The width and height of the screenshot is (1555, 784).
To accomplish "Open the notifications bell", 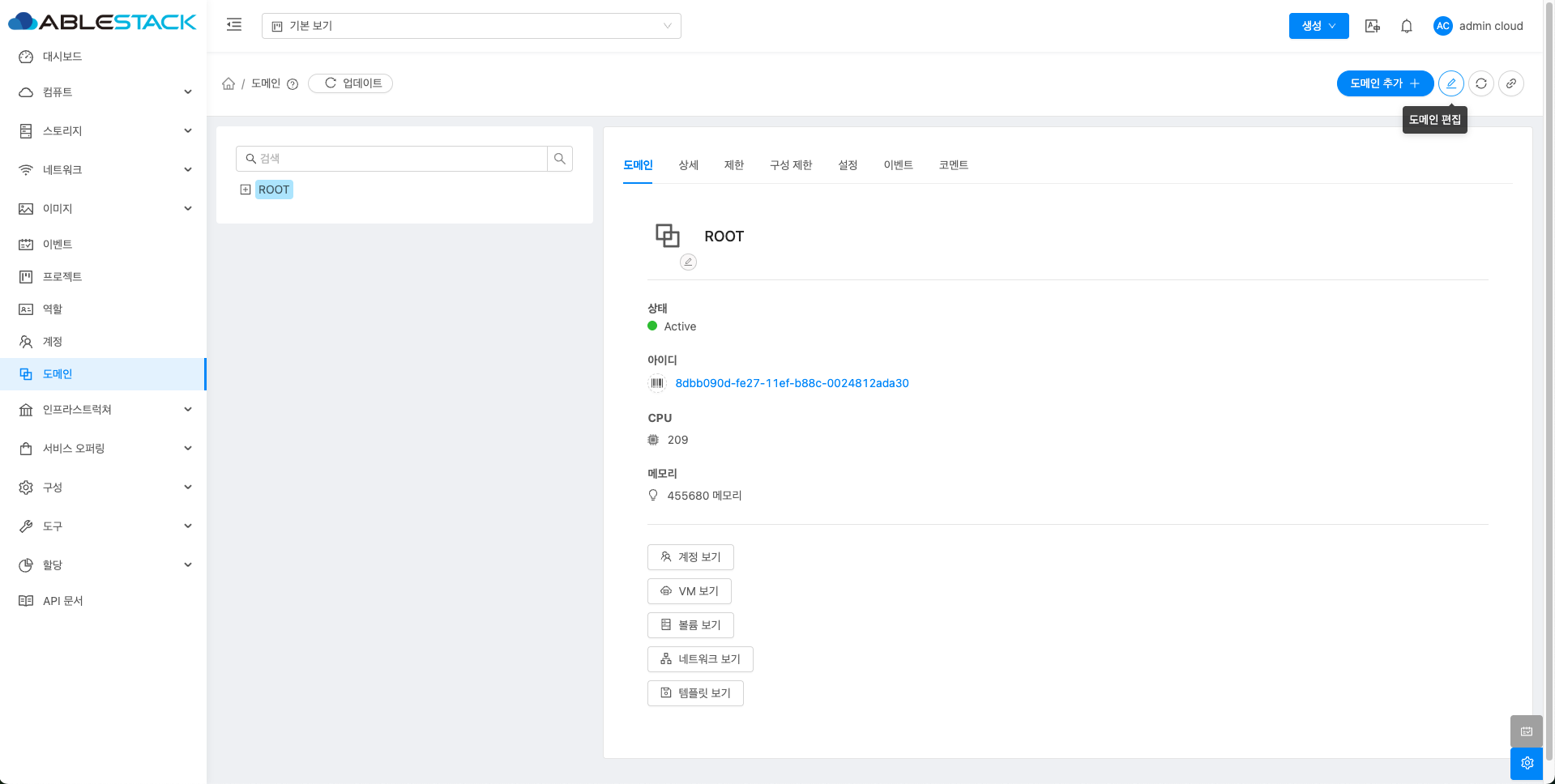I will click(x=1406, y=26).
